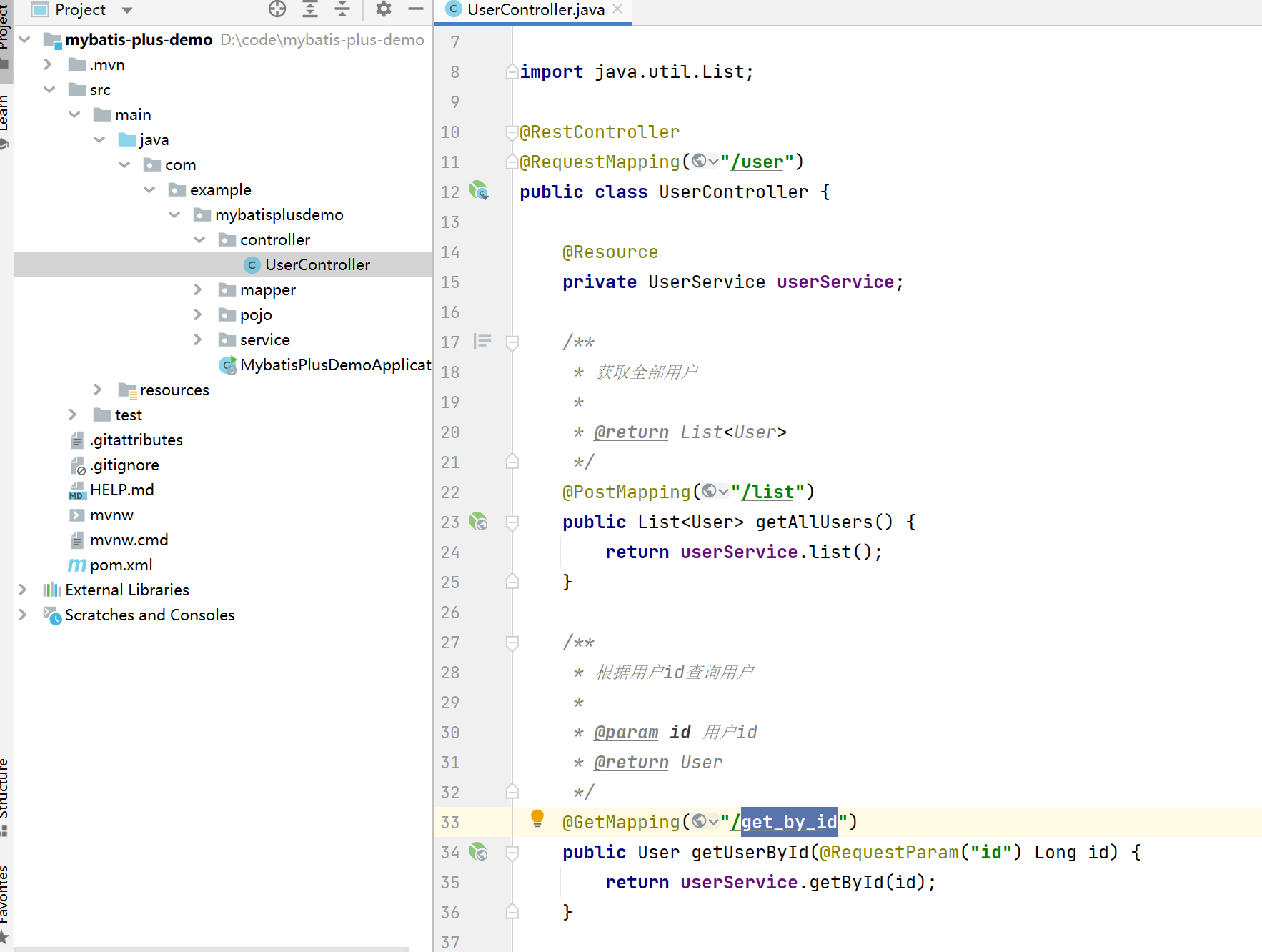
Task: Click gutter endpoint icon next to getAllUsers
Action: pyautogui.click(x=478, y=522)
